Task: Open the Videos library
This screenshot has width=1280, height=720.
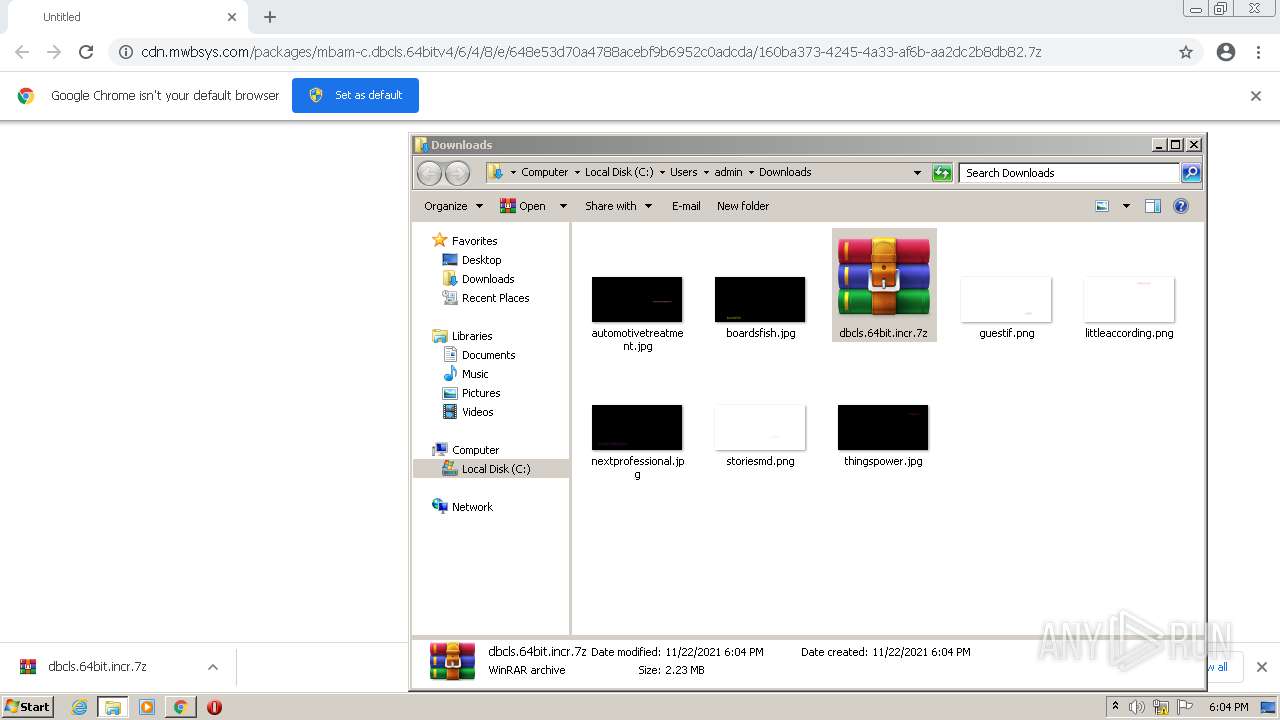Action: coord(477,412)
